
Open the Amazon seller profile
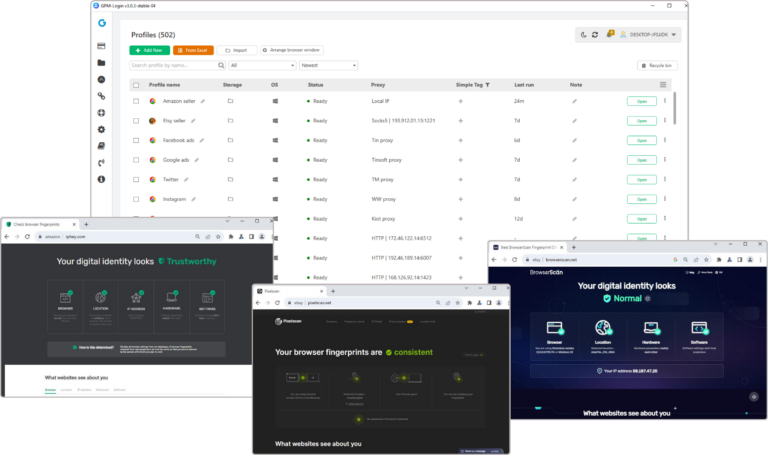tap(642, 101)
